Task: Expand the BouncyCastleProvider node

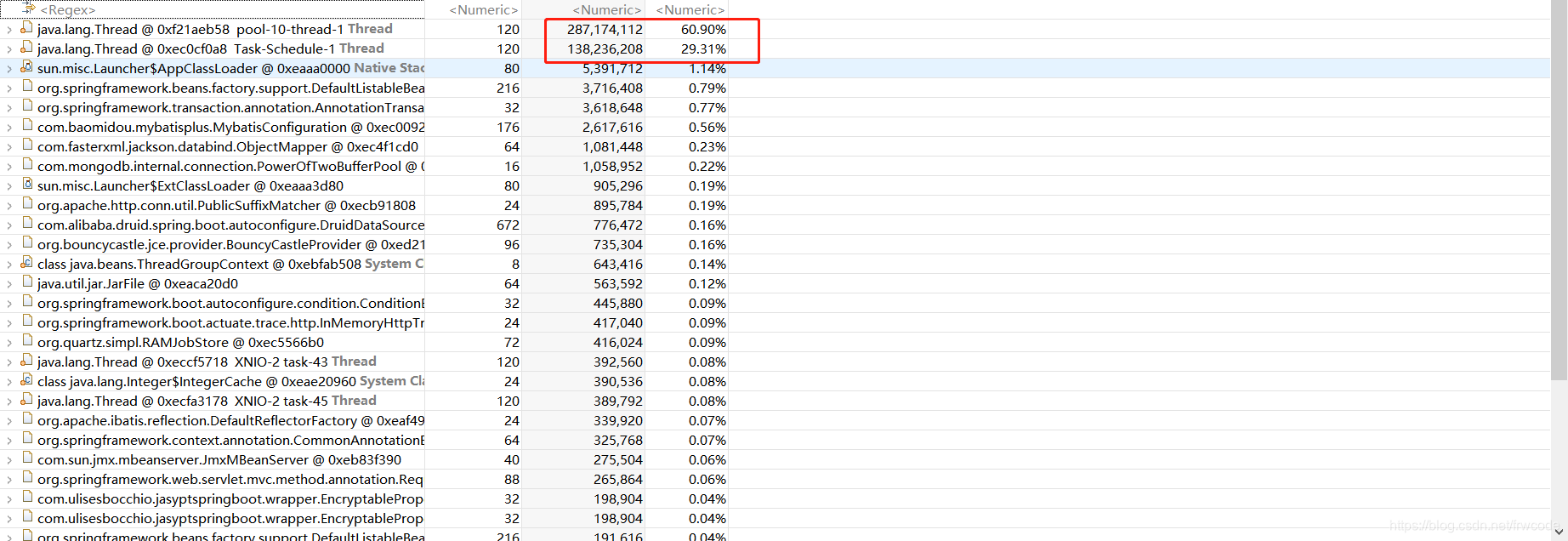Action: pos(9,245)
